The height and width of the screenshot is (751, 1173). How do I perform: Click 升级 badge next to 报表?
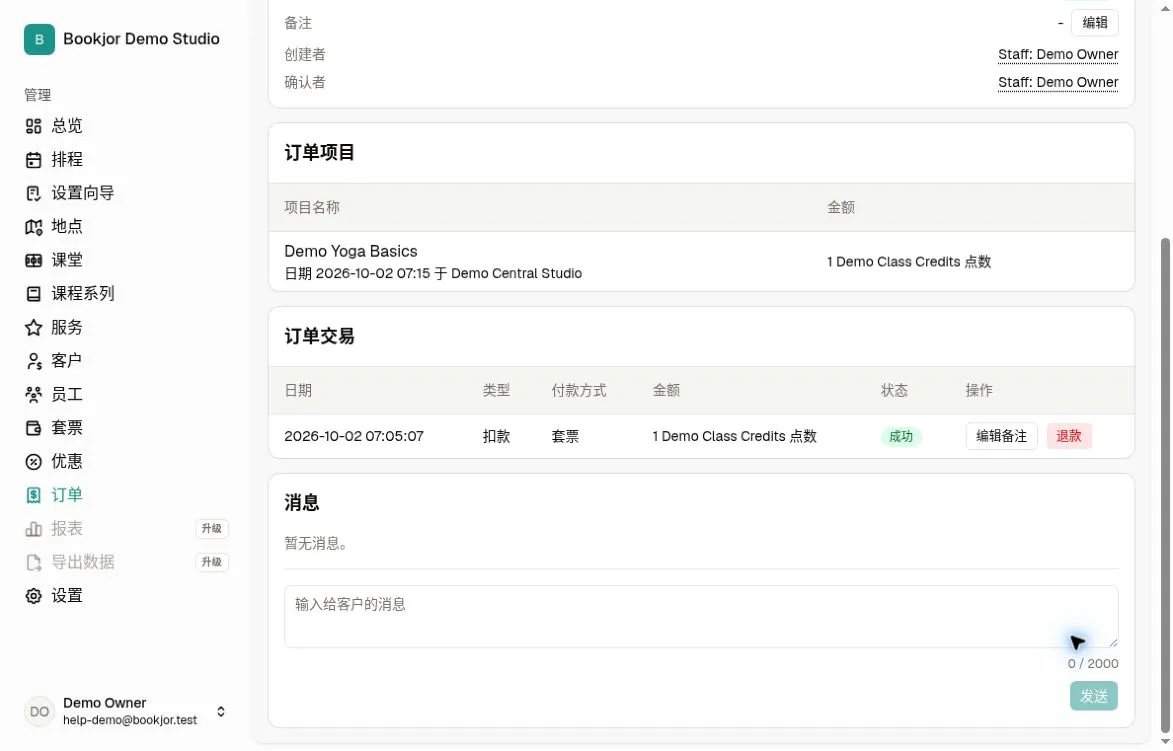pyautogui.click(x=212, y=529)
